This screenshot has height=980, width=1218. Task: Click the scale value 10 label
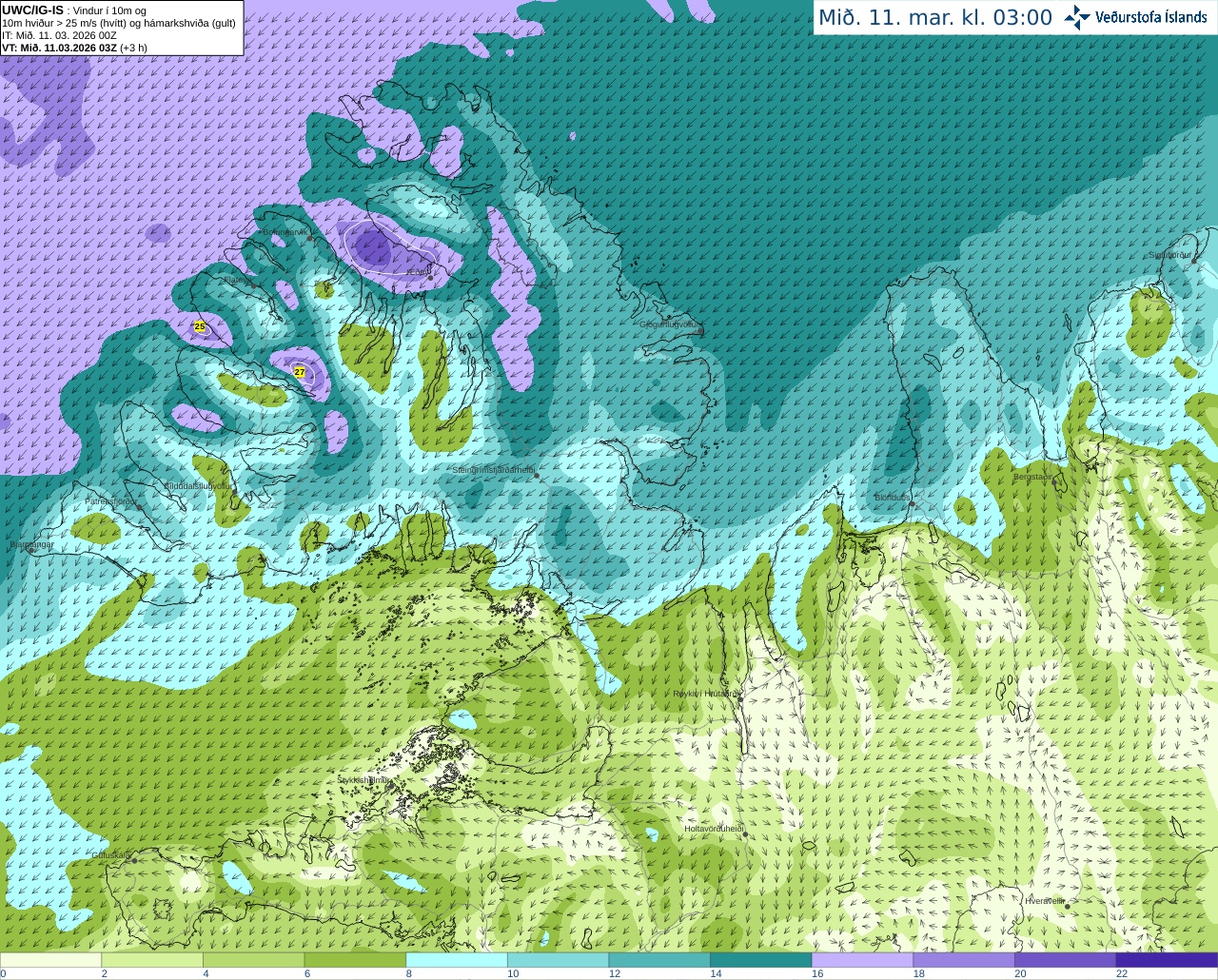513,973
